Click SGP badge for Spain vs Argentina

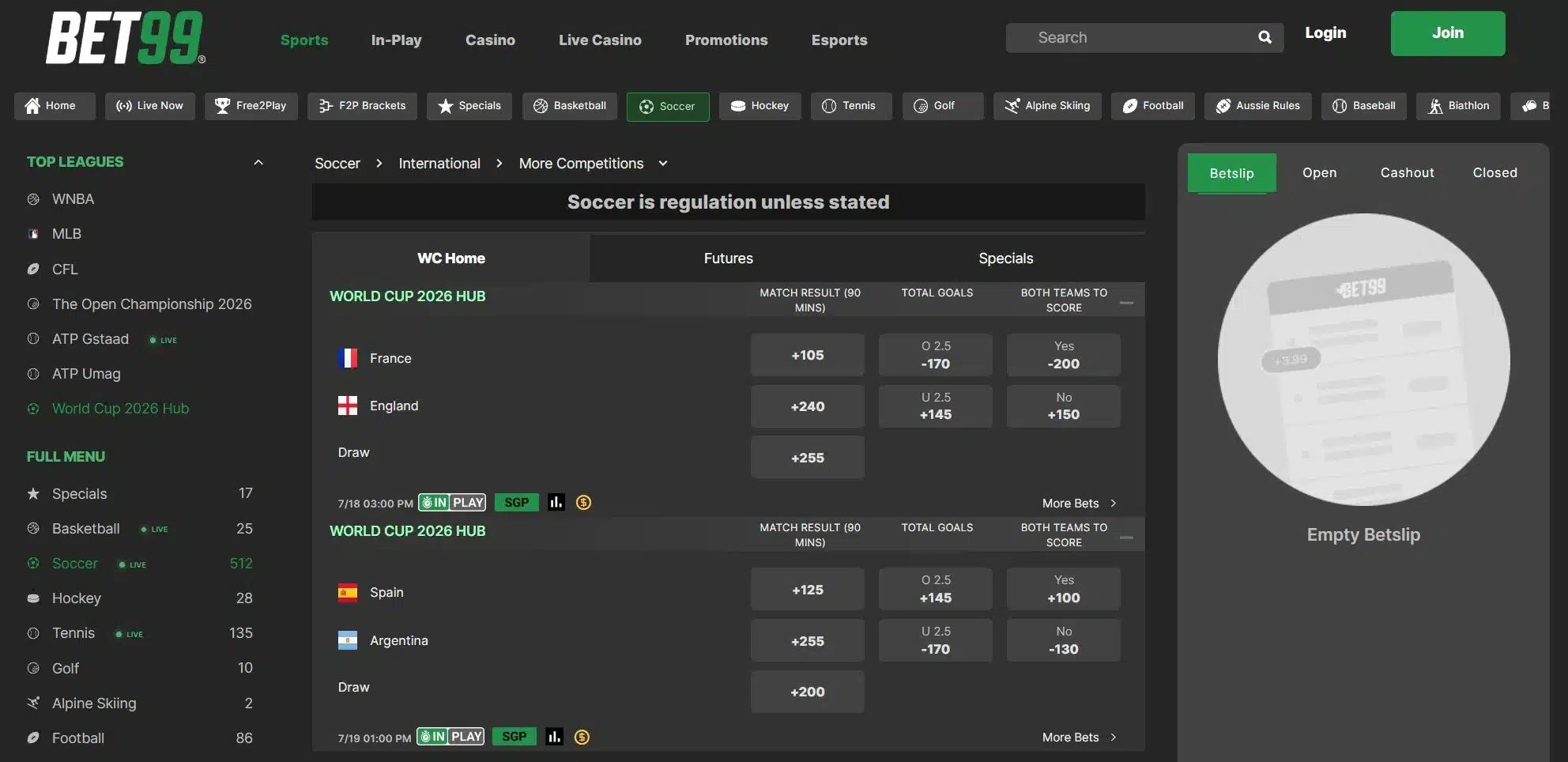point(514,737)
